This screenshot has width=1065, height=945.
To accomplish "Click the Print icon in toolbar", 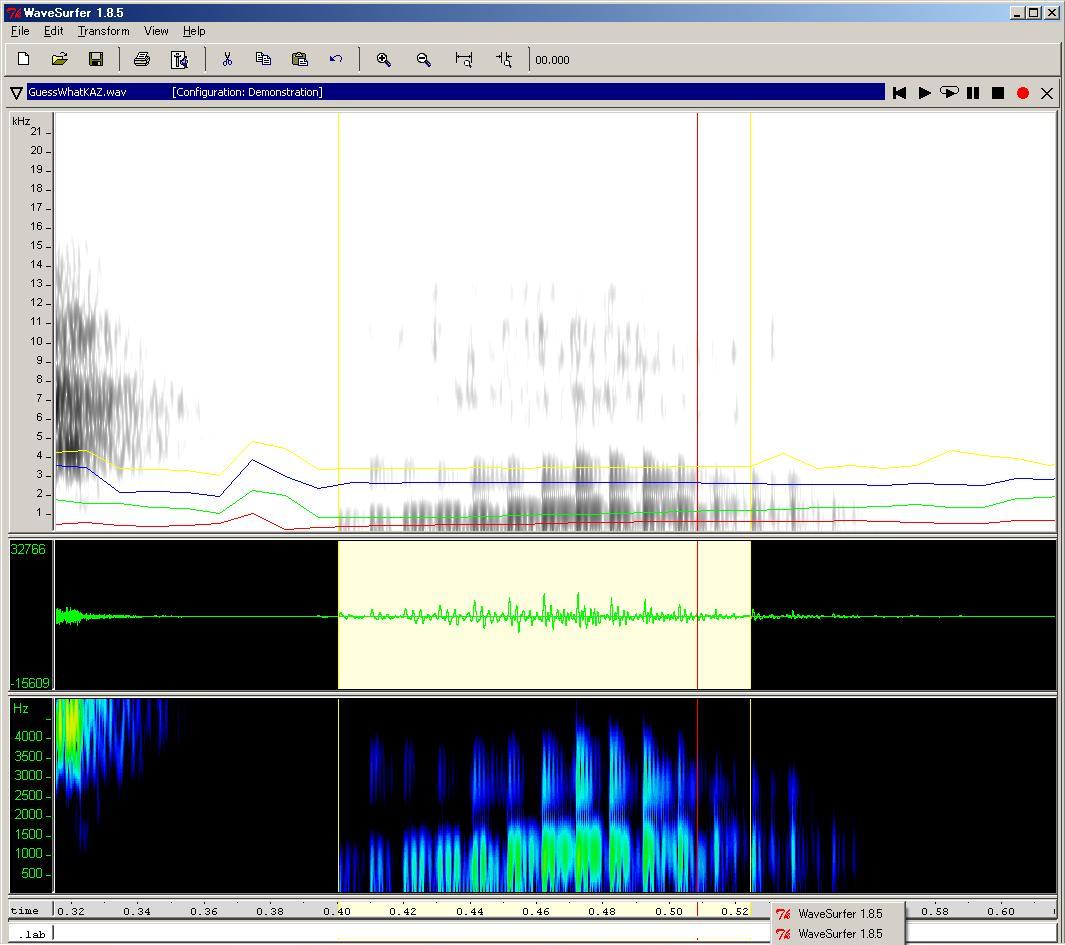I will (142, 60).
